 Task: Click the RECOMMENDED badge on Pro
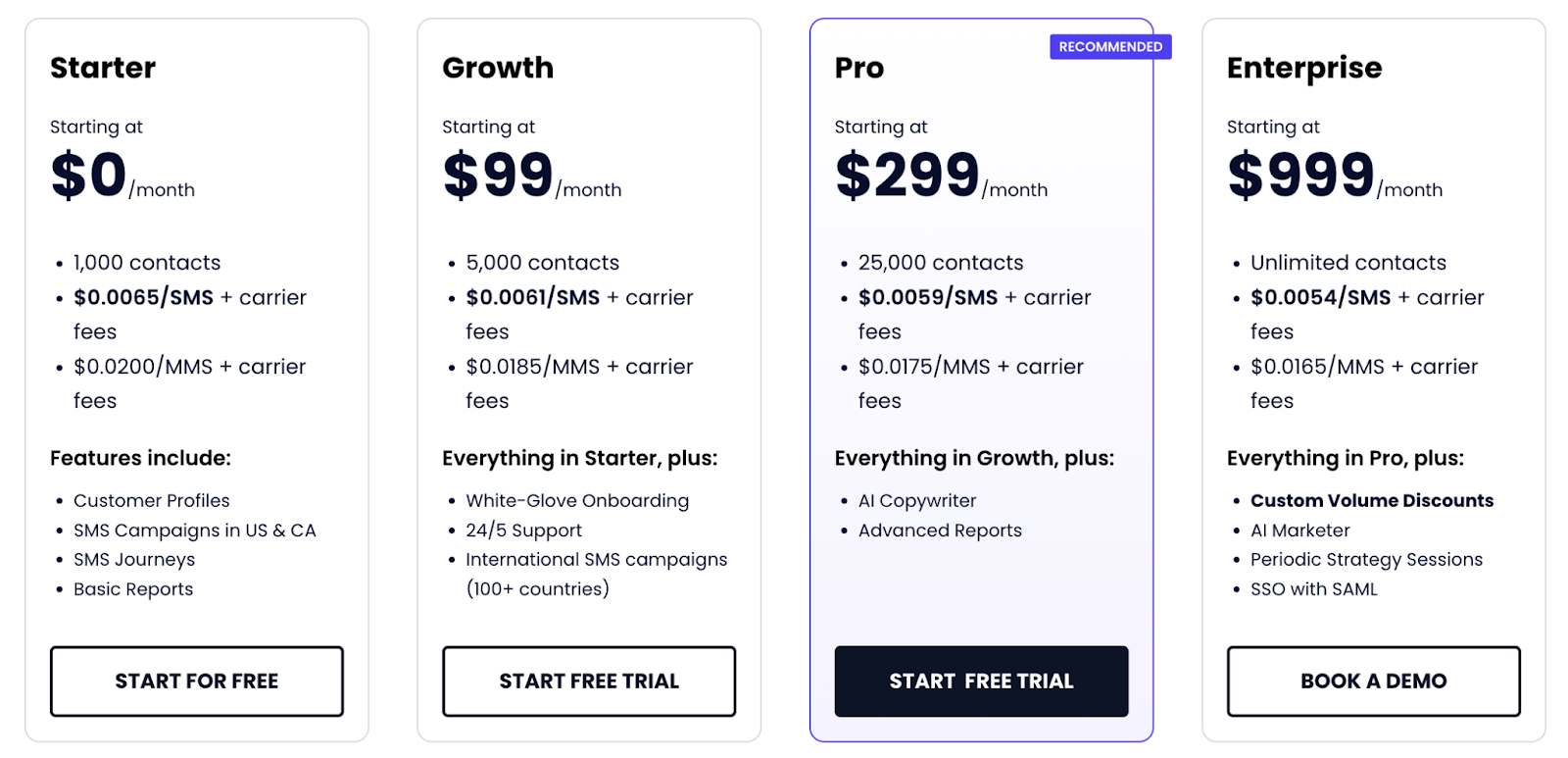click(1109, 47)
